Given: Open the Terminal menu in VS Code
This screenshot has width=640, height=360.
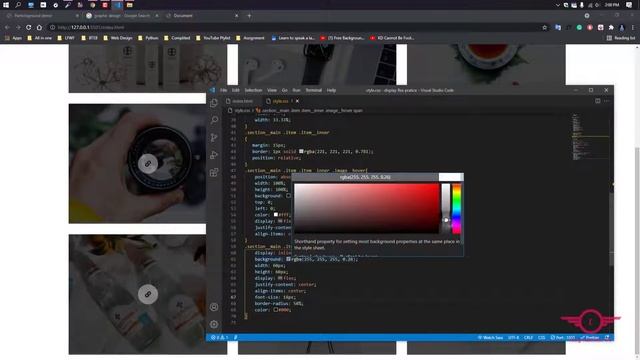Looking at the screenshot, I should [x=313, y=90].
